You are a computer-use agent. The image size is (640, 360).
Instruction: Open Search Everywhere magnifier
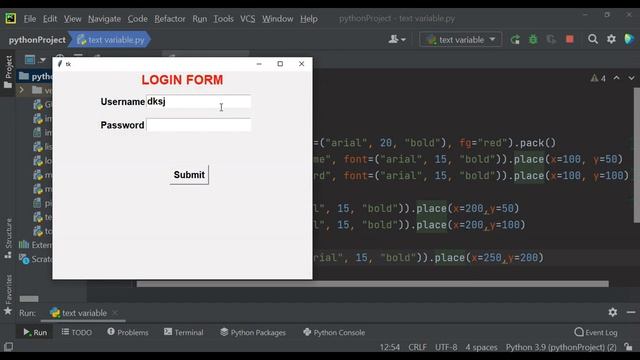[x=593, y=39]
